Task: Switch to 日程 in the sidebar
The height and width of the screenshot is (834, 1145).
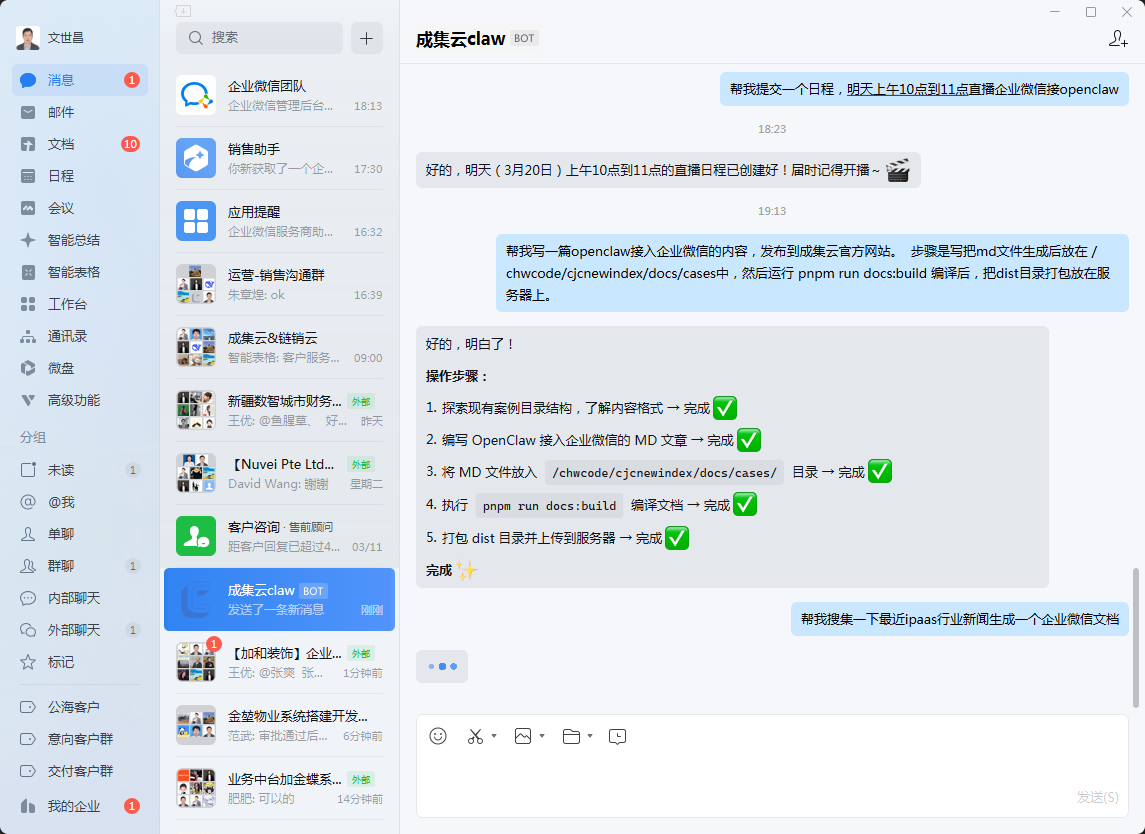Action: [x=61, y=176]
